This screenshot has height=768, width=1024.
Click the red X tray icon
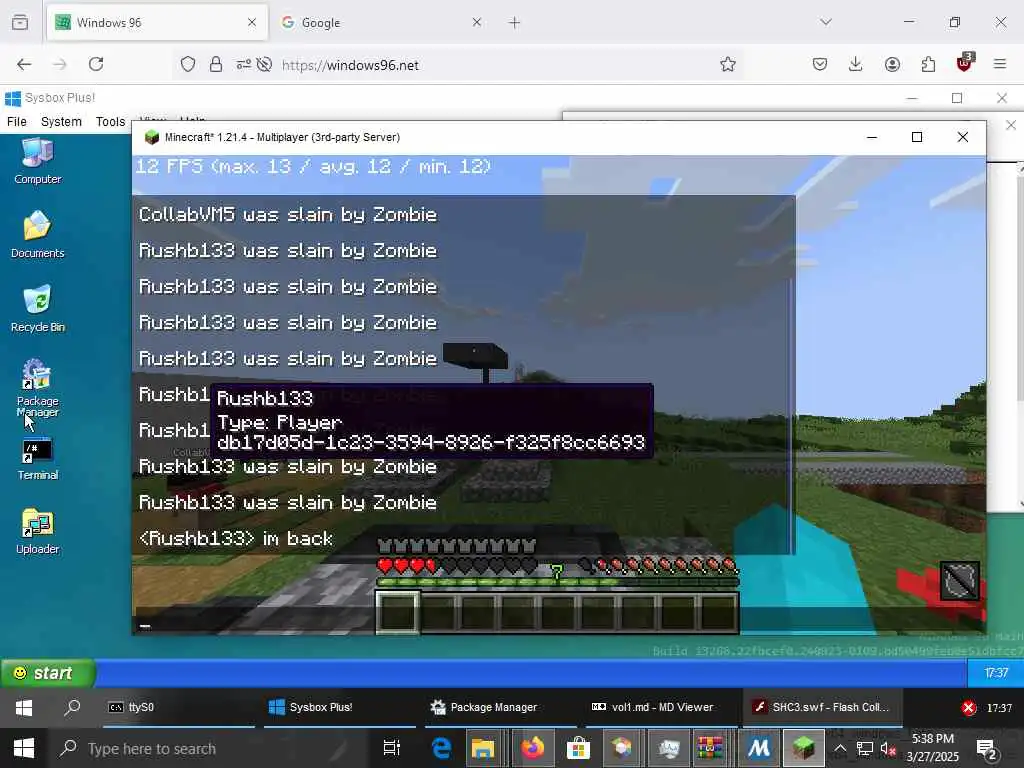click(x=969, y=708)
